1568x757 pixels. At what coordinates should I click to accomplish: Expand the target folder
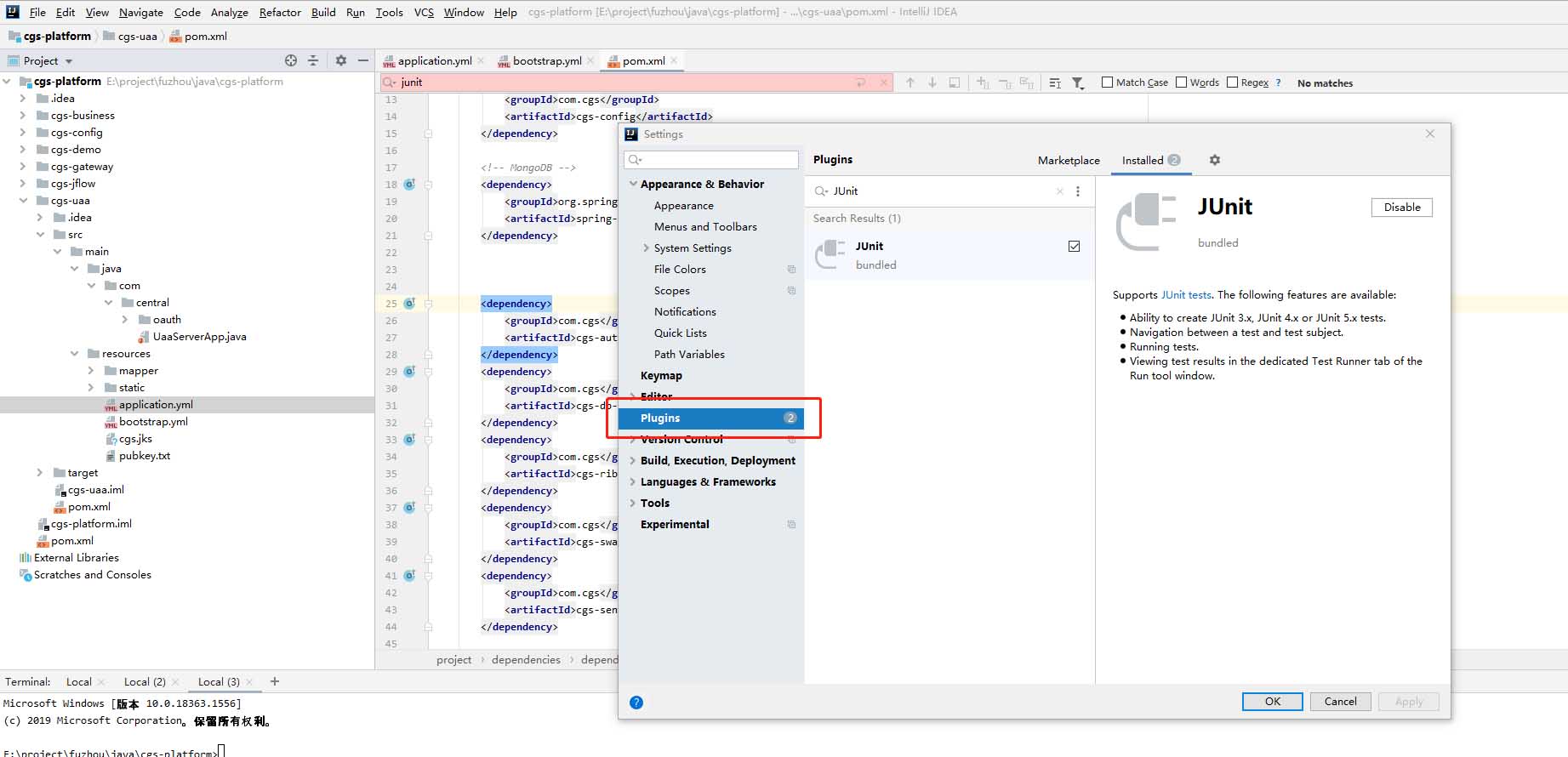40,473
